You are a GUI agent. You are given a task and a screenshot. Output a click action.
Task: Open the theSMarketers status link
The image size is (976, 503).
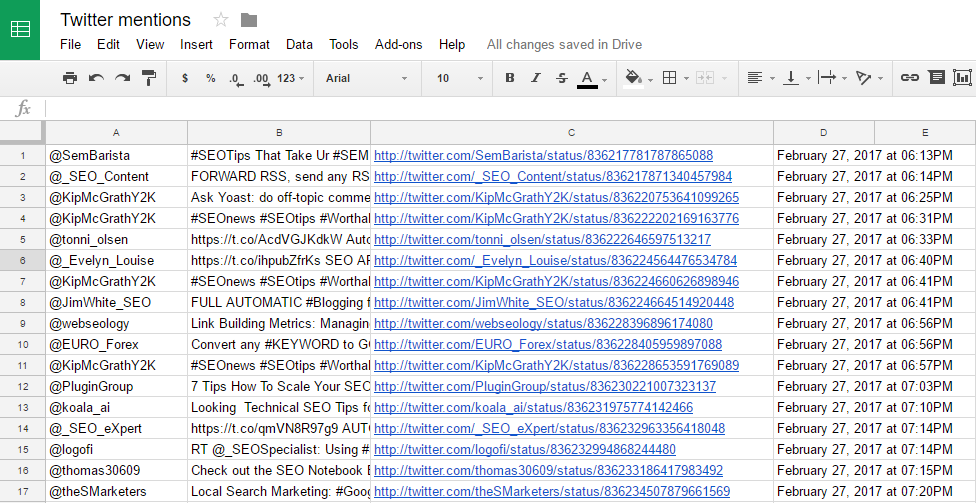click(551, 492)
